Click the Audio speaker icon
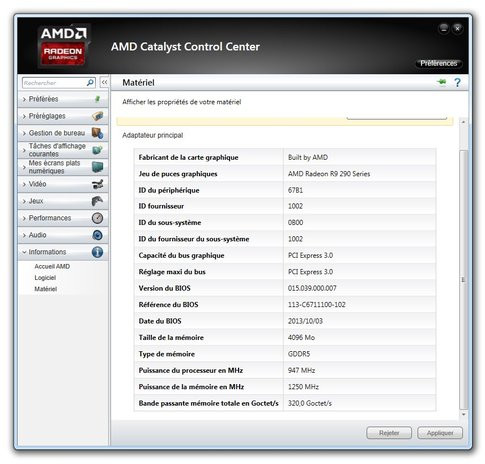Viewport: 485px width, 464px height. (x=97, y=235)
